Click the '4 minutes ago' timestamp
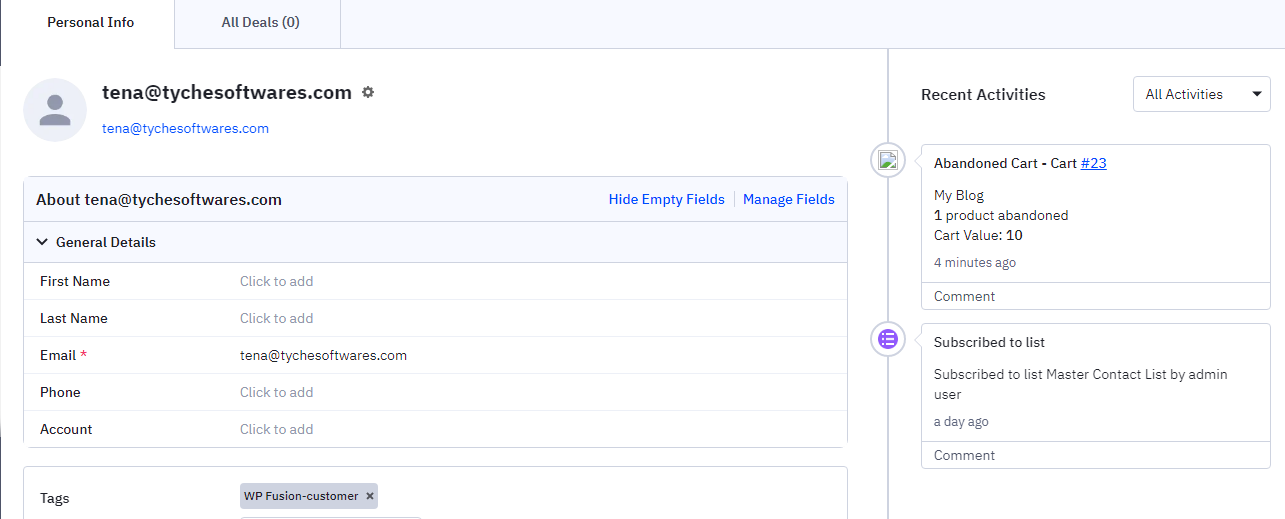 975,263
